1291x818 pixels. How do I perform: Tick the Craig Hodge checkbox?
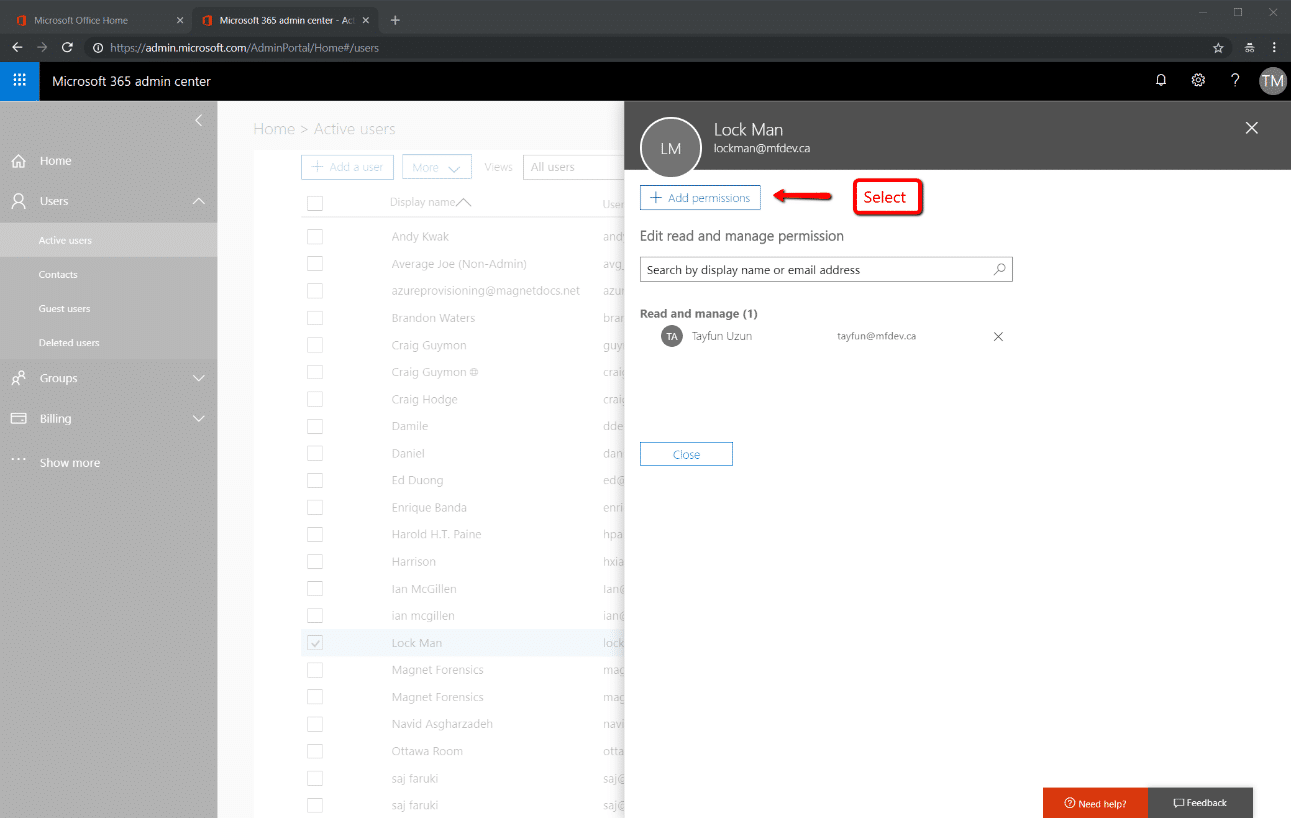[315, 399]
